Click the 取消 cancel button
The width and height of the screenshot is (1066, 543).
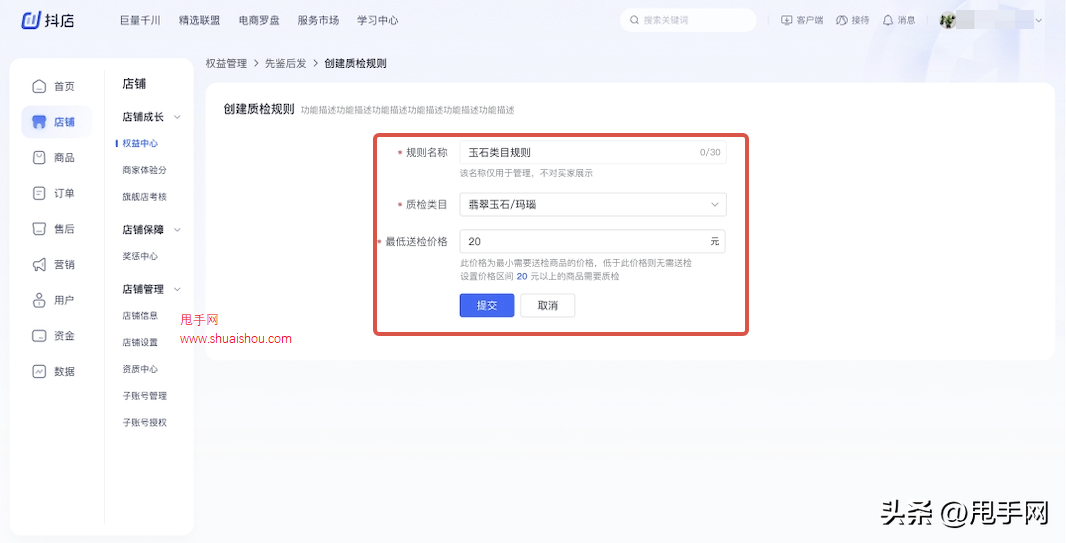point(547,305)
